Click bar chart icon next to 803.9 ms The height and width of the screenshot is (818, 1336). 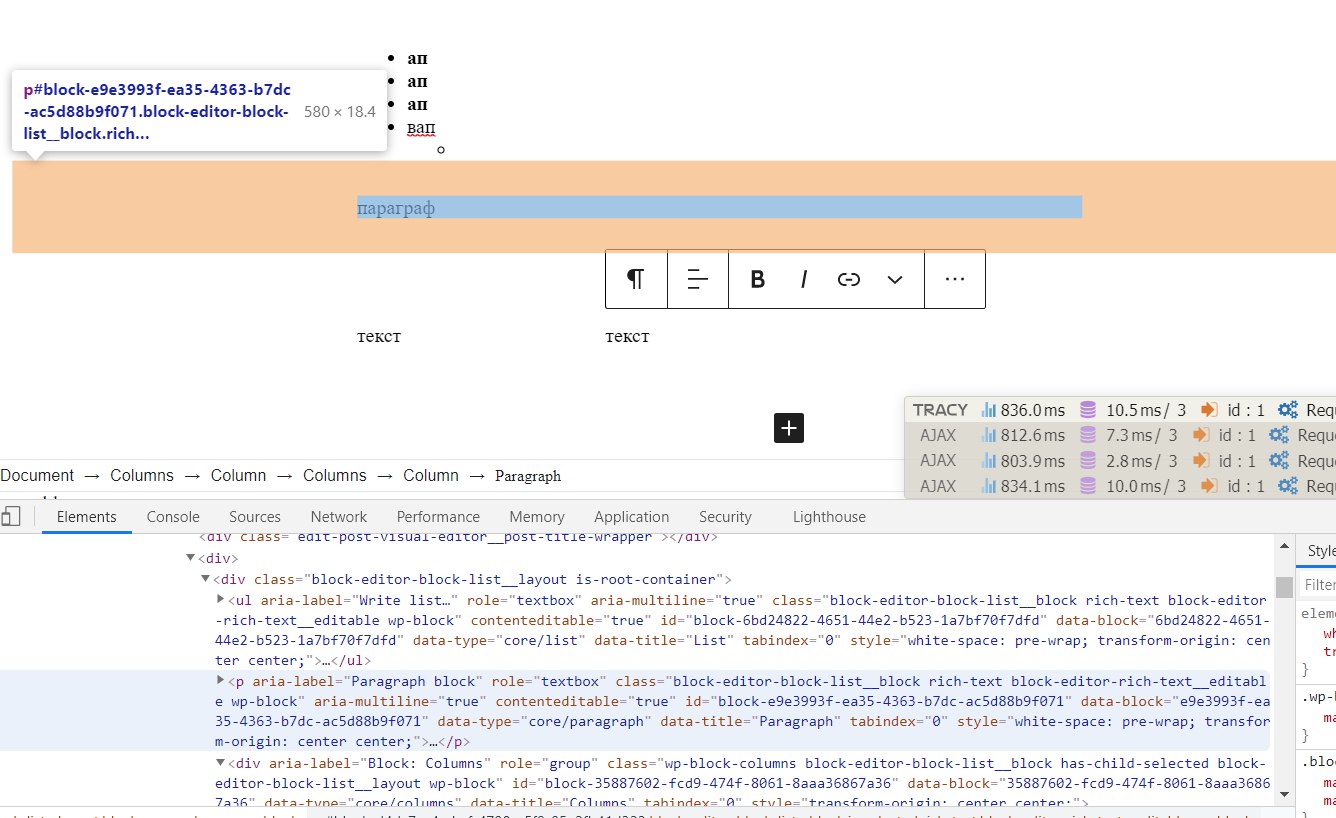(x=990, y=461)
